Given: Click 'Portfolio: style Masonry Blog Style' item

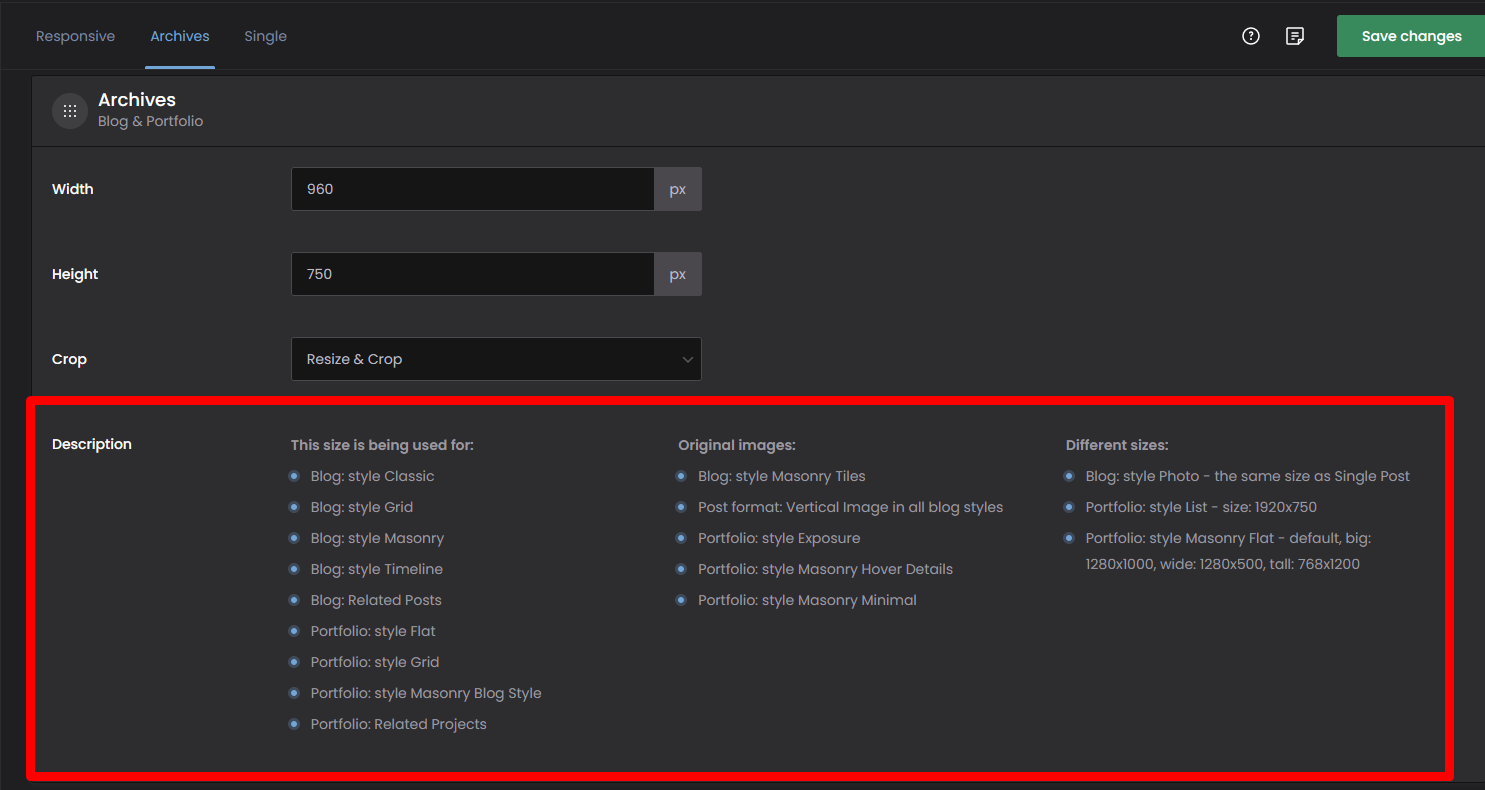Looking at the screenshot, I should (426, 693).
